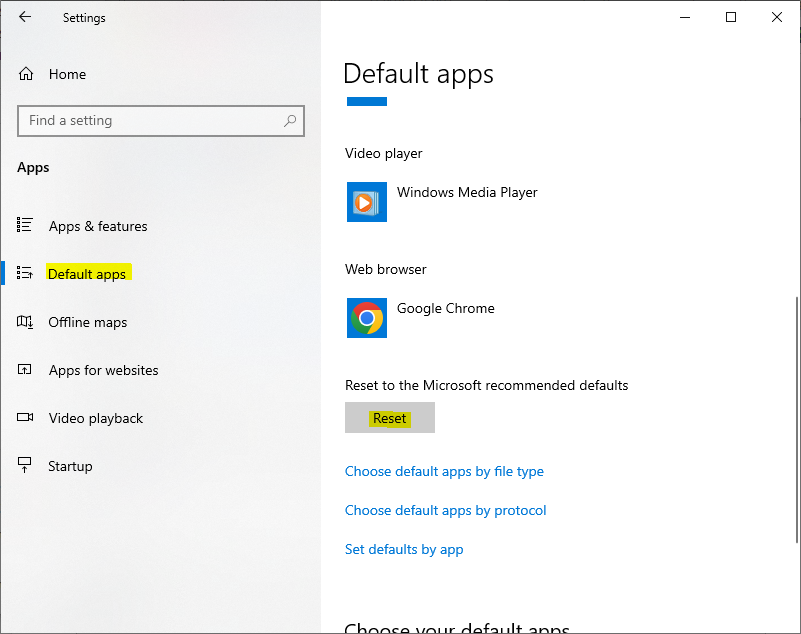Click 'Reset to the Microsoft recommended defaults' text
This screenshot has height=634, width=801.
tap(486, 385)
